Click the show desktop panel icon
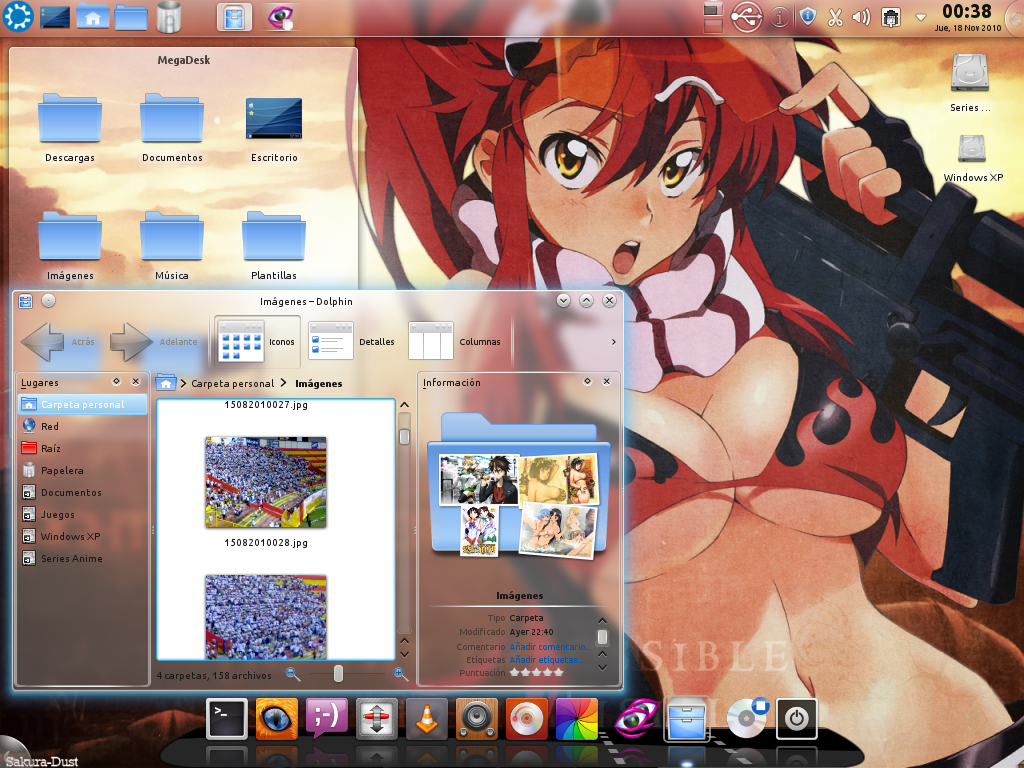This screenshot has width=1024, height=768. [x=55, y=16]
